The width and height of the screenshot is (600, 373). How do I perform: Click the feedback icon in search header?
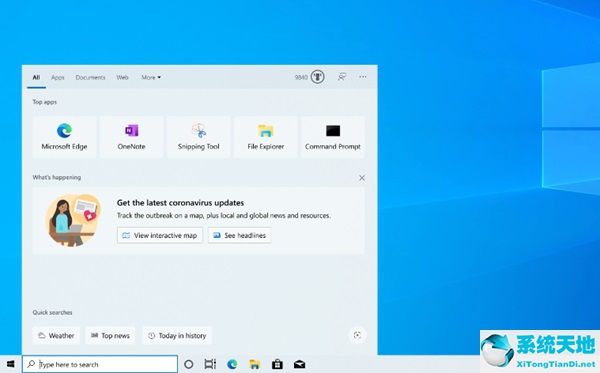click(x=342, y=77)
